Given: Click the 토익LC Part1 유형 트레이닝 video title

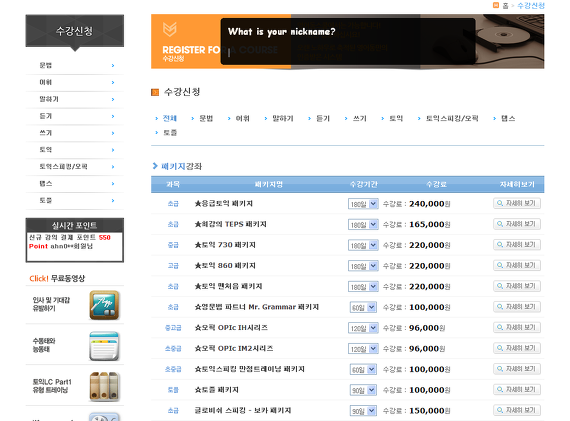Looking at the screenshot, I should (x=52, y=386).
